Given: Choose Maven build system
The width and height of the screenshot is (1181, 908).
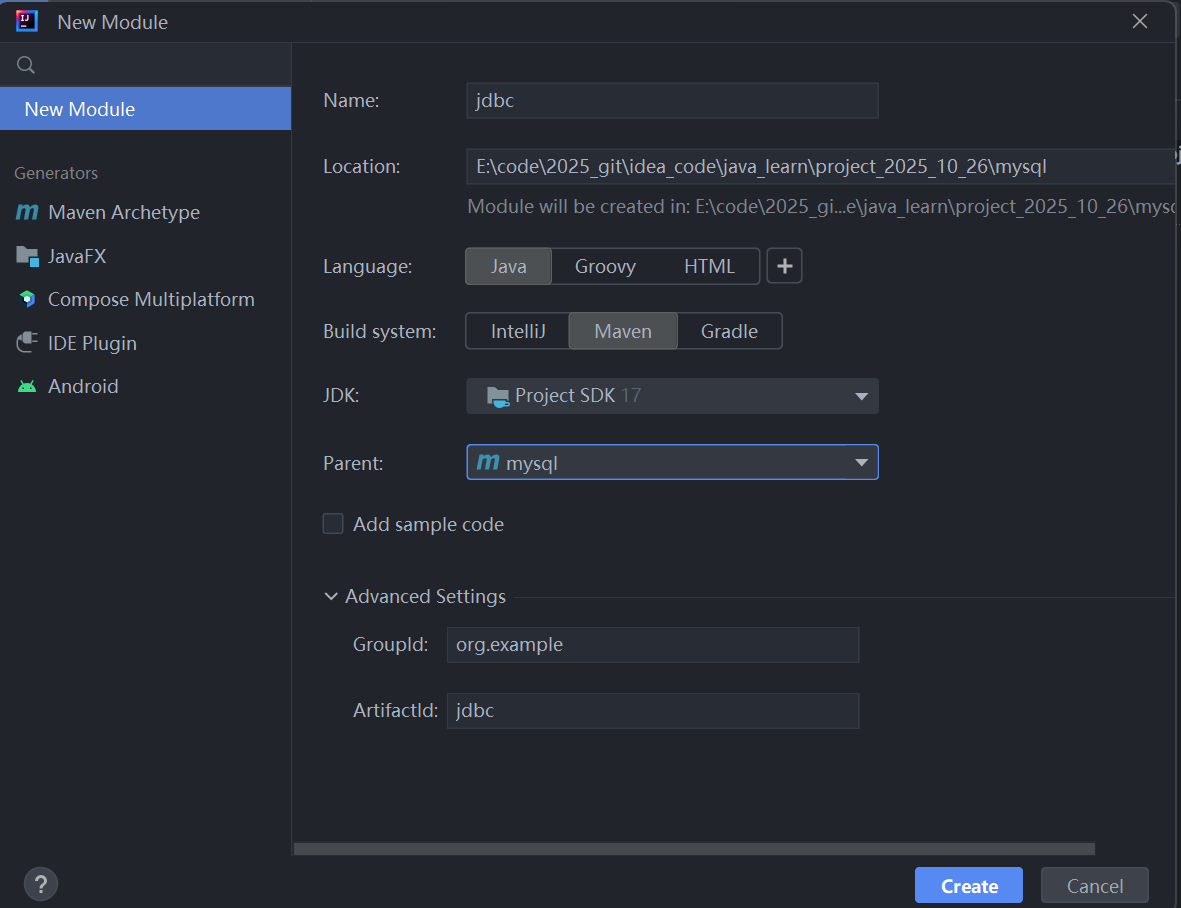Looking at the screenshot, I should coord(623,331).
